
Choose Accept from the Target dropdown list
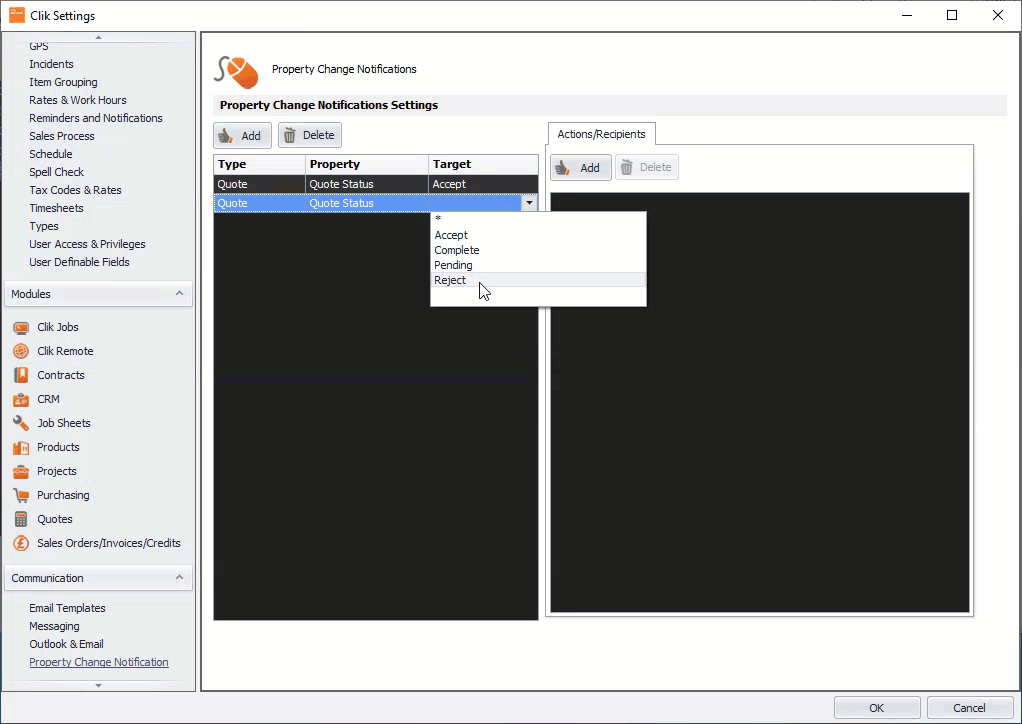538,235
